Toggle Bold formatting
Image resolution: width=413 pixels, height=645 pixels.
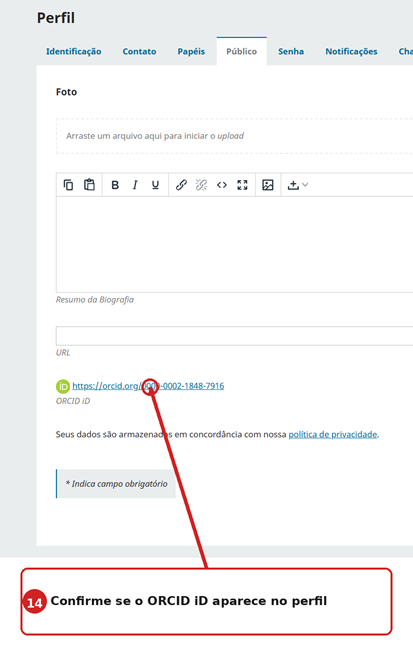click(115, 185)
